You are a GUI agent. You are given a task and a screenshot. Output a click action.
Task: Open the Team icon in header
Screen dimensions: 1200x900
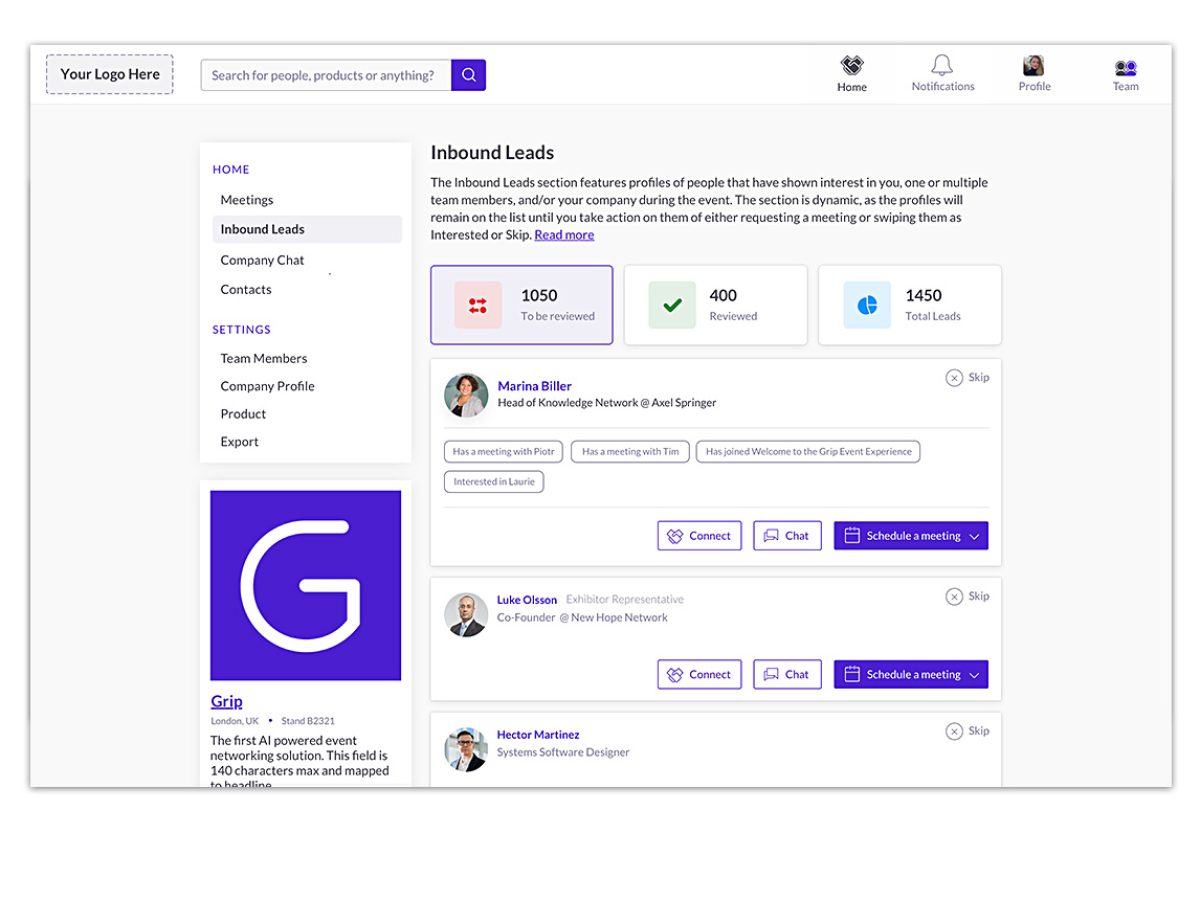1125,68
